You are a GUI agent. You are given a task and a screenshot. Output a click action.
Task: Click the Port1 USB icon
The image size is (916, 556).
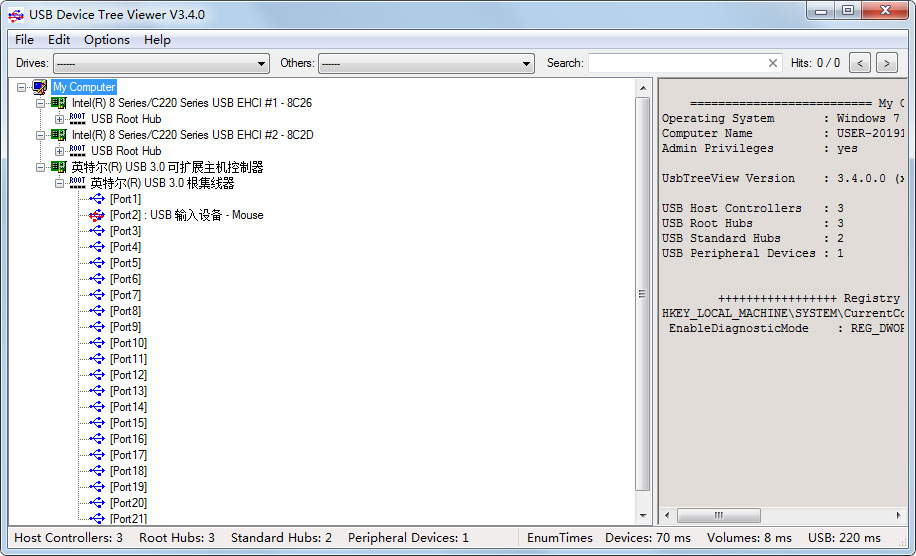(x=97, y=199)
